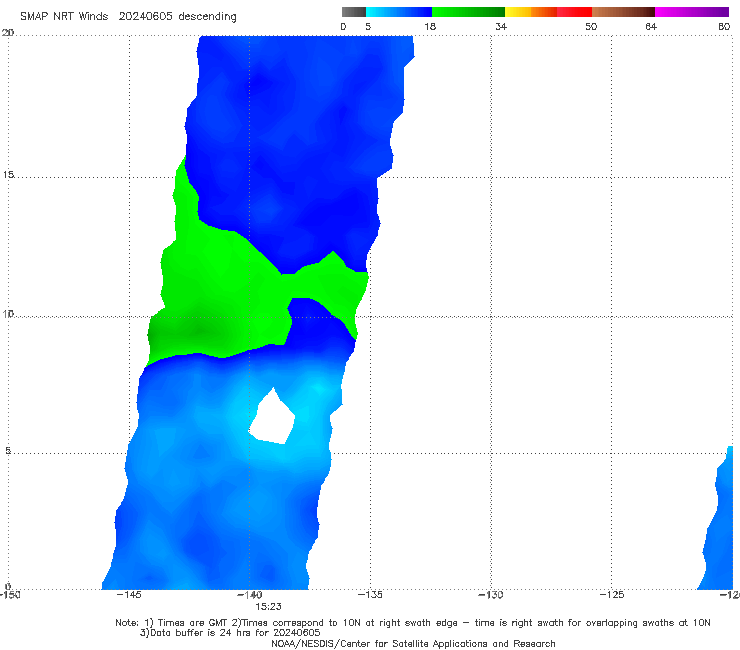Click the 'Data buffer is 24 hrs' note
Screen dimensions: 740x650
coord(230,633)
